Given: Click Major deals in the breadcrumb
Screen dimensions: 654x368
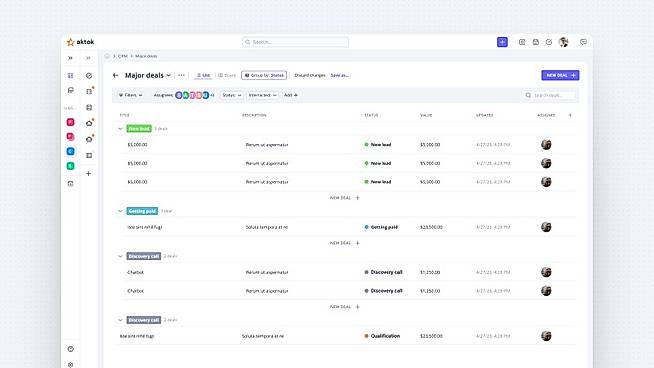Looking at the screenshot, I should (x=146, y=56).
